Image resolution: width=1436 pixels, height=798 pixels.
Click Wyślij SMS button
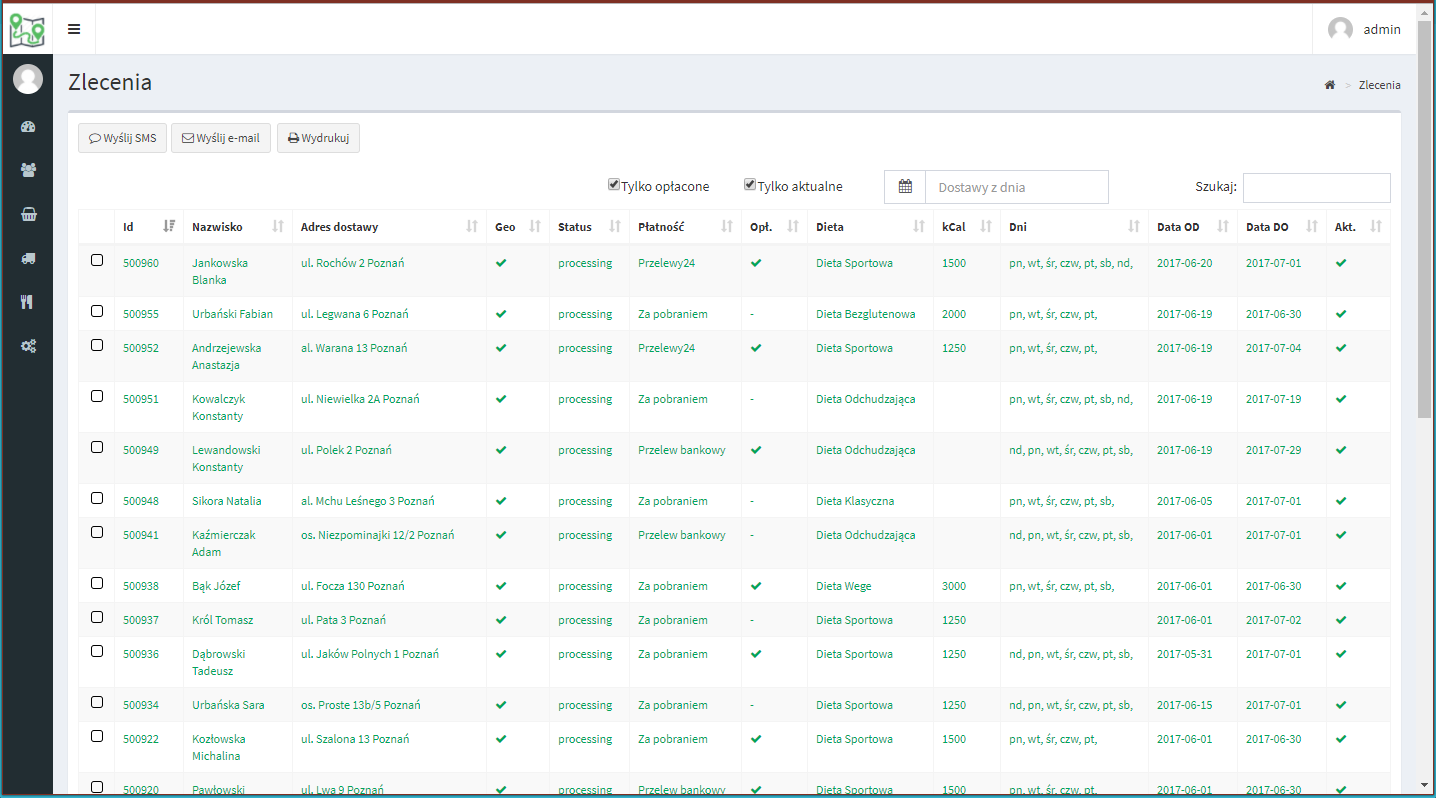click(123, 138)
